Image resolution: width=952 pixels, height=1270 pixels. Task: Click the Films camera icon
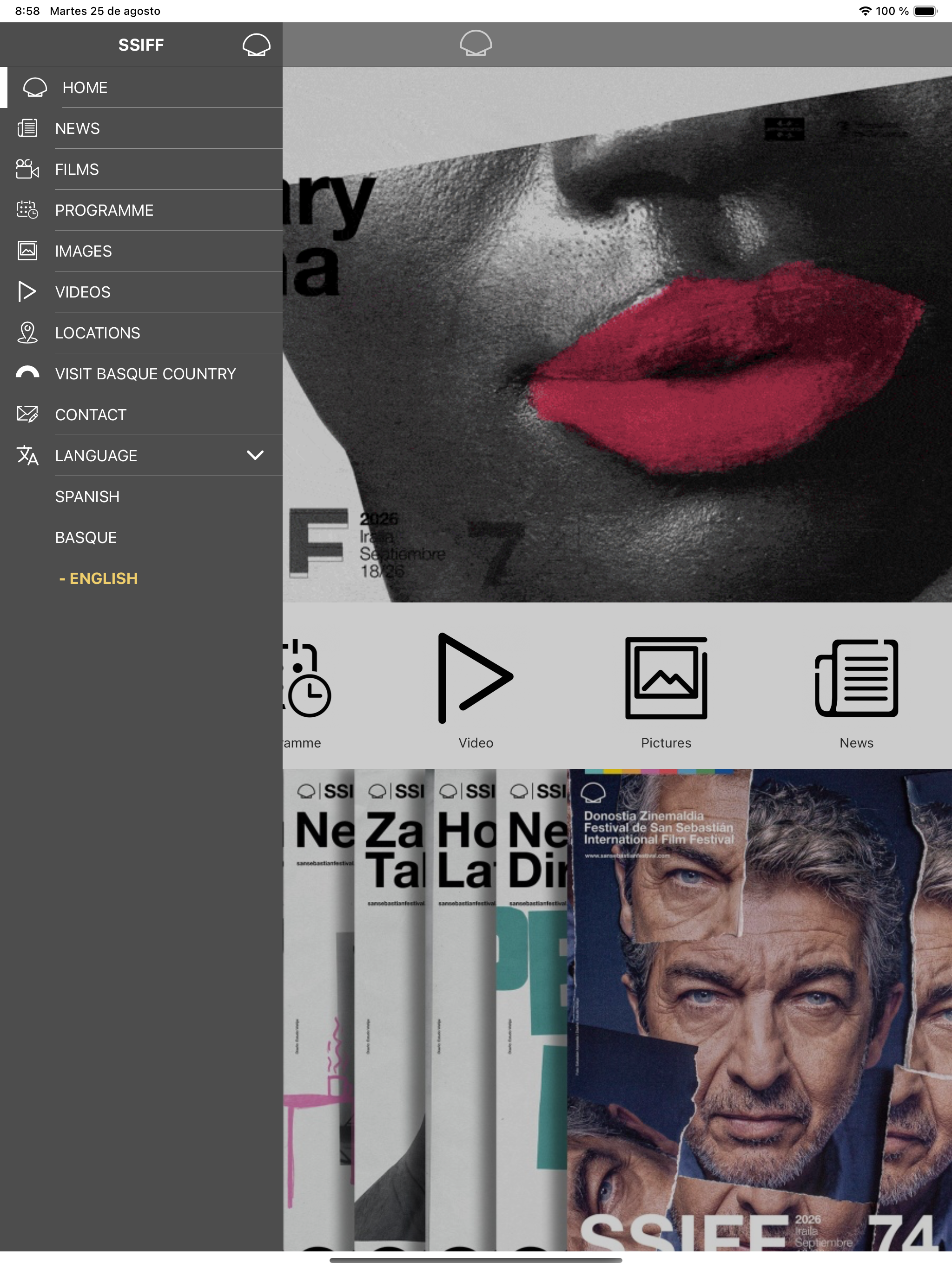click(27, 169)
